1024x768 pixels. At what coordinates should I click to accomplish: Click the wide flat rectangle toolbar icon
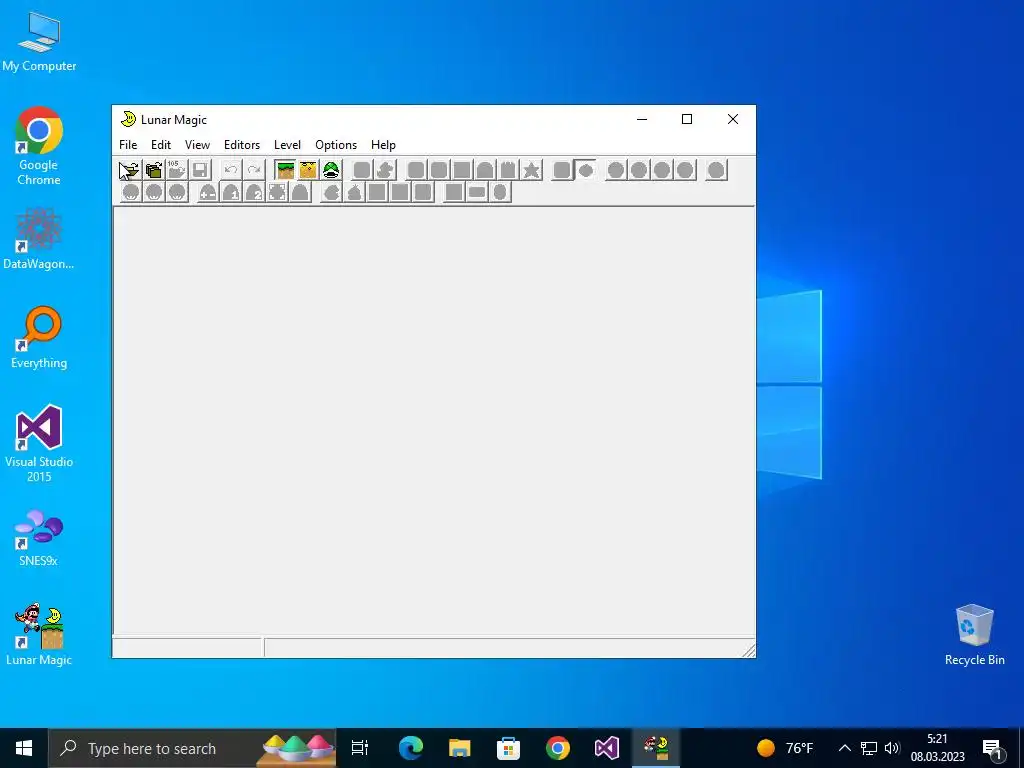(x=477, y=193)
